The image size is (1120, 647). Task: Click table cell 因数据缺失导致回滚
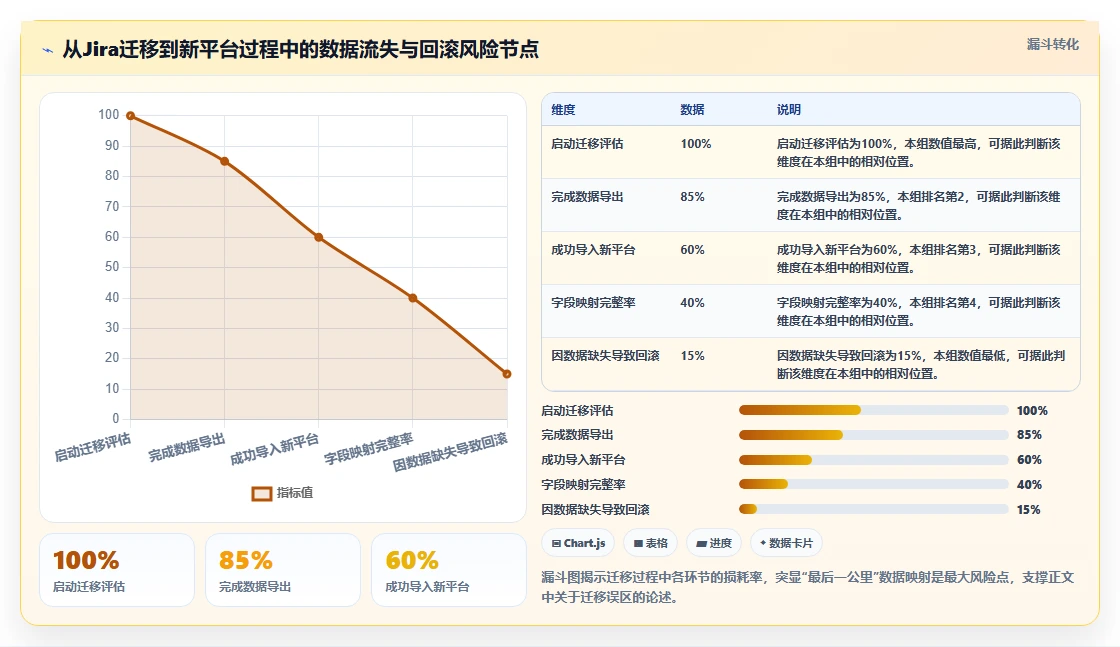pos(605,356)
